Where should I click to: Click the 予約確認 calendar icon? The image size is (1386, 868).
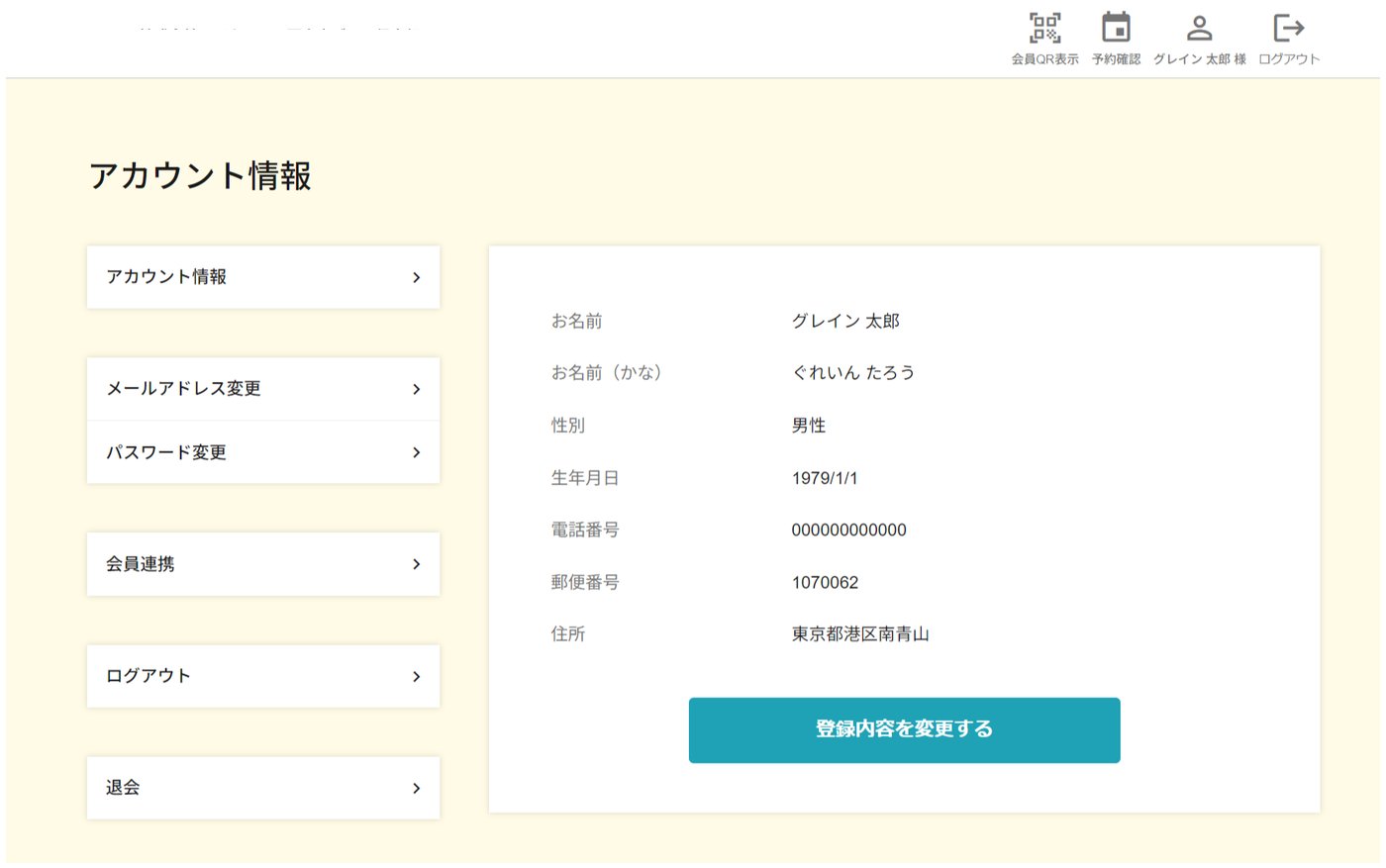click(1116, 28)
